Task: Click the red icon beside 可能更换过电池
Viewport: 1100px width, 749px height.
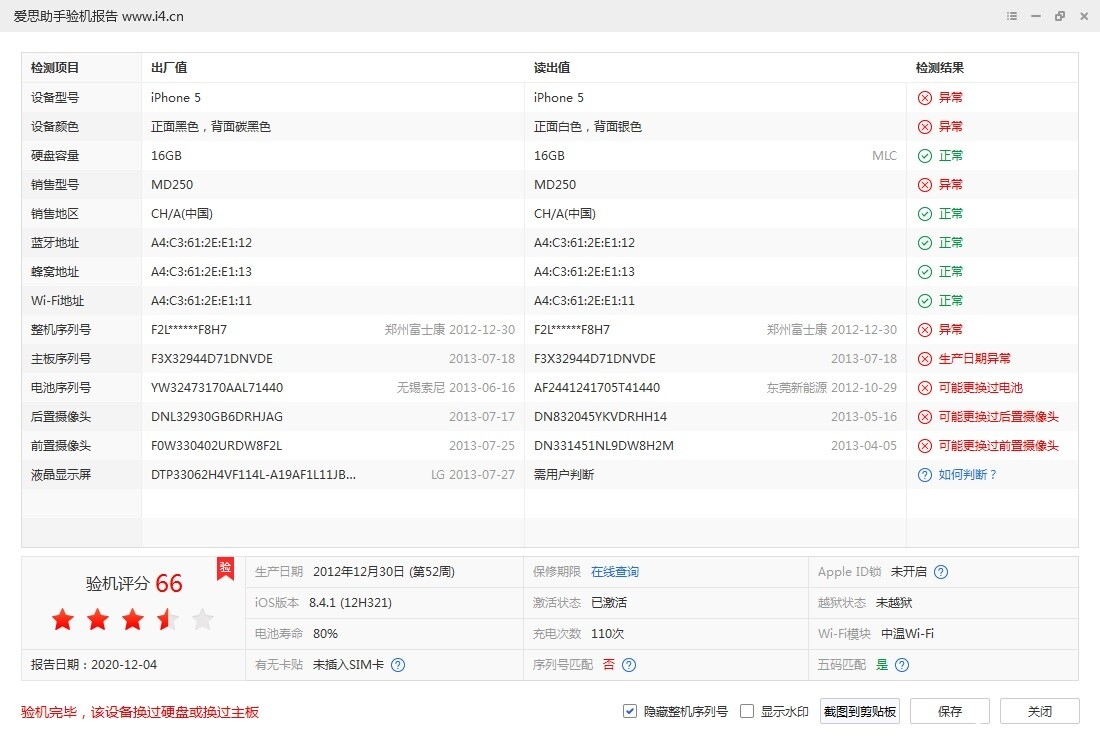Action: pyautogui.click(x=925, y=388)
